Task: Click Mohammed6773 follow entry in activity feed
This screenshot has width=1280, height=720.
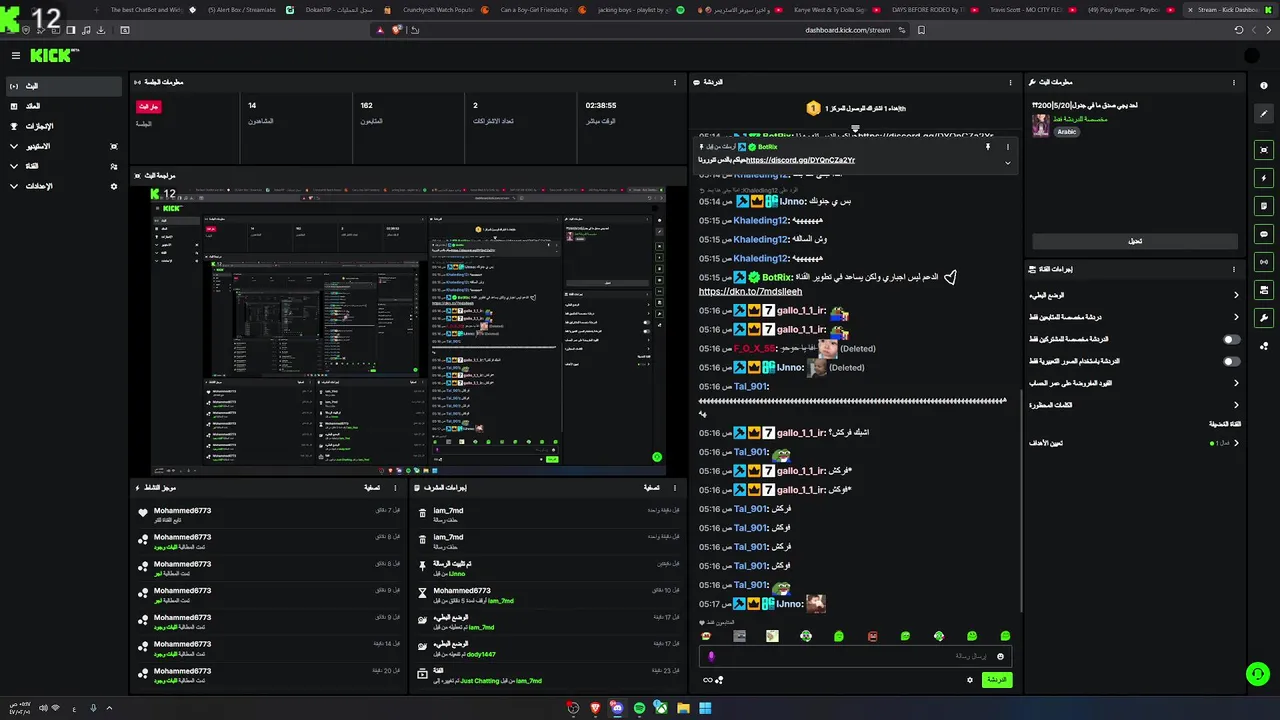Action: coord(269,515)
